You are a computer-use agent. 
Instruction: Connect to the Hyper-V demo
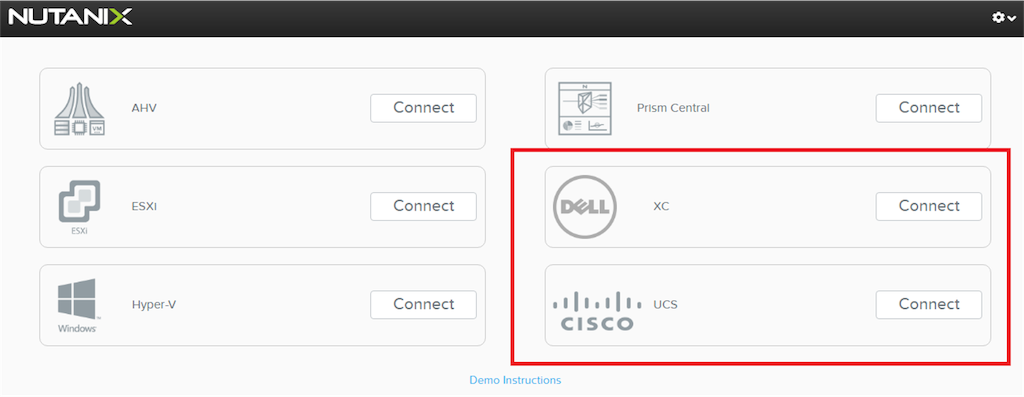423,304
